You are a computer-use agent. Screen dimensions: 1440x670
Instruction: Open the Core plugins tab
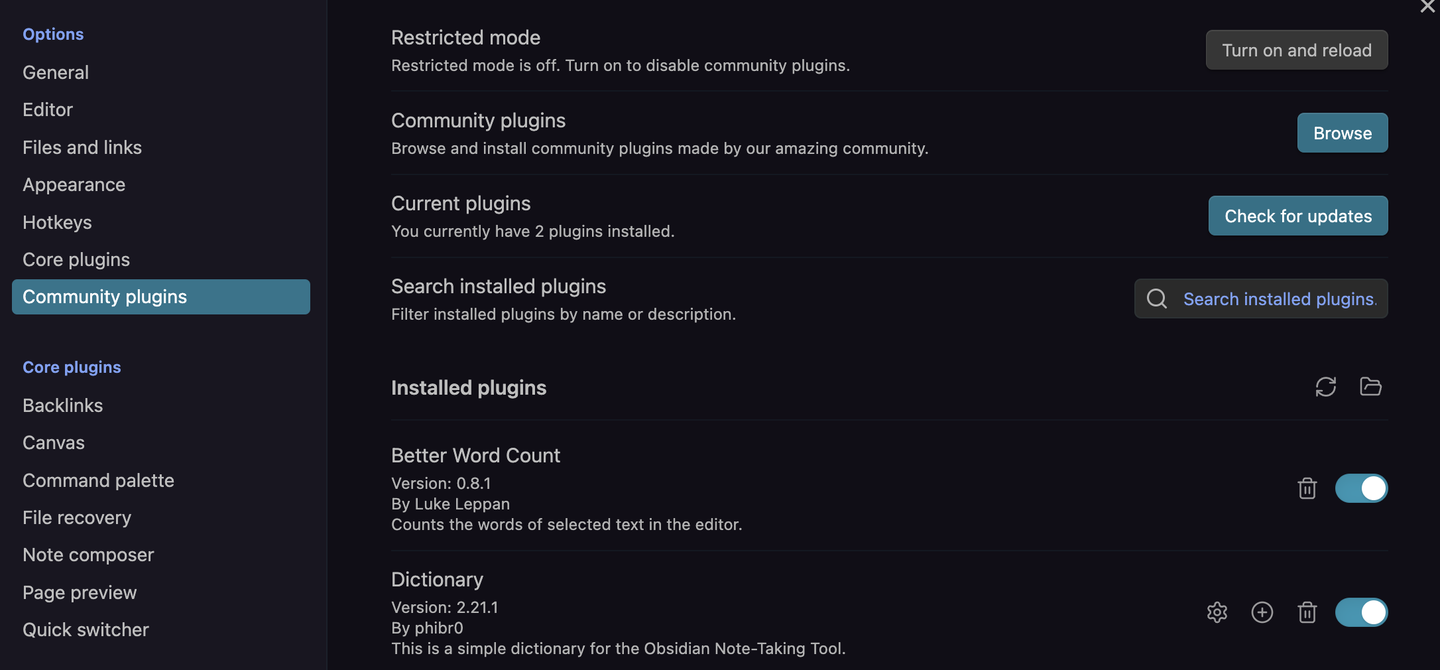[76, 259]
